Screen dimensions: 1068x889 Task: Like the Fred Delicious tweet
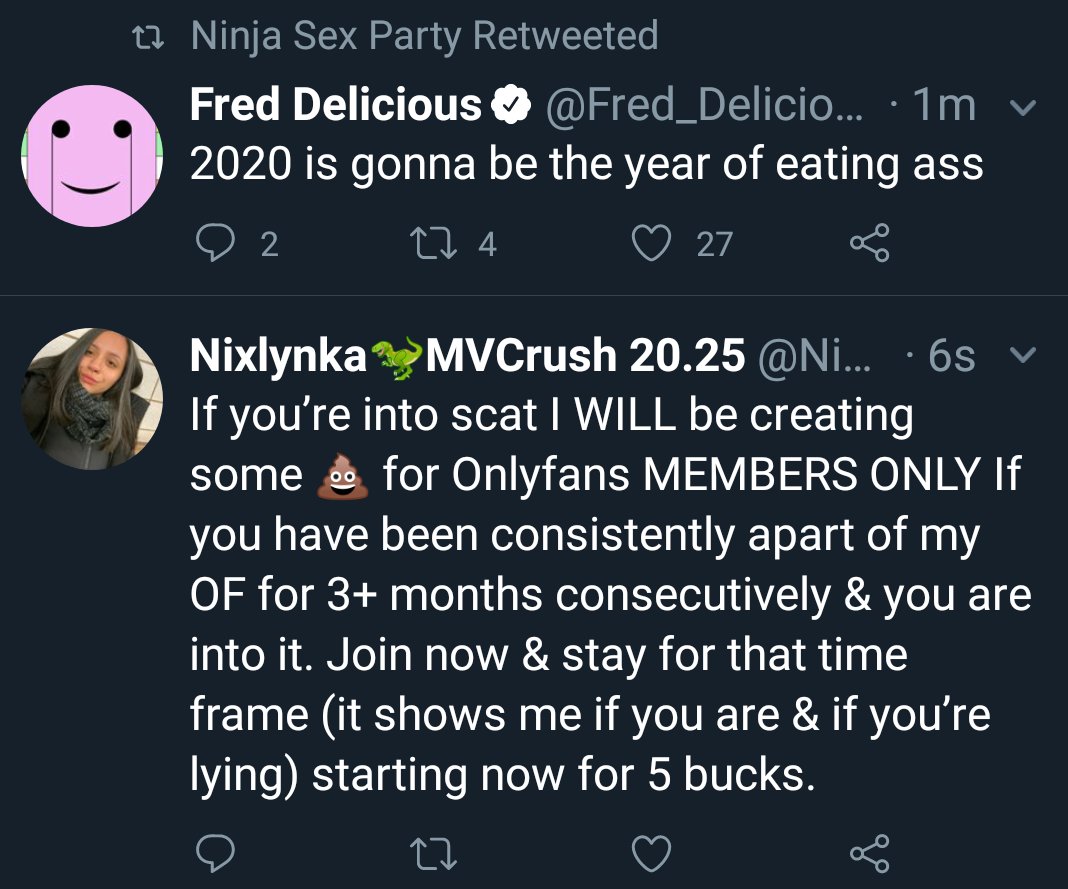(x=653, y=244)
